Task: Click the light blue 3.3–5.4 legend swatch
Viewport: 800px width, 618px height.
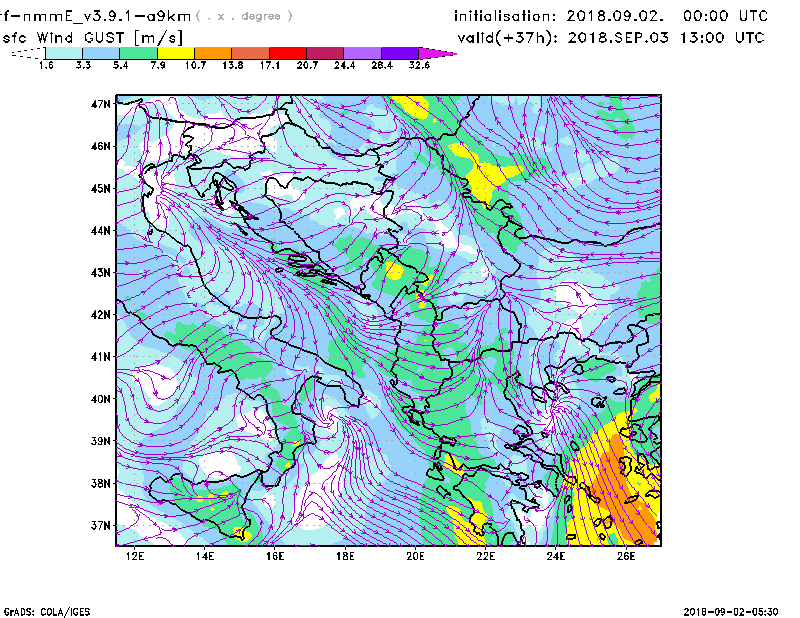Action: pyautogui.click(x=101, y=53)
